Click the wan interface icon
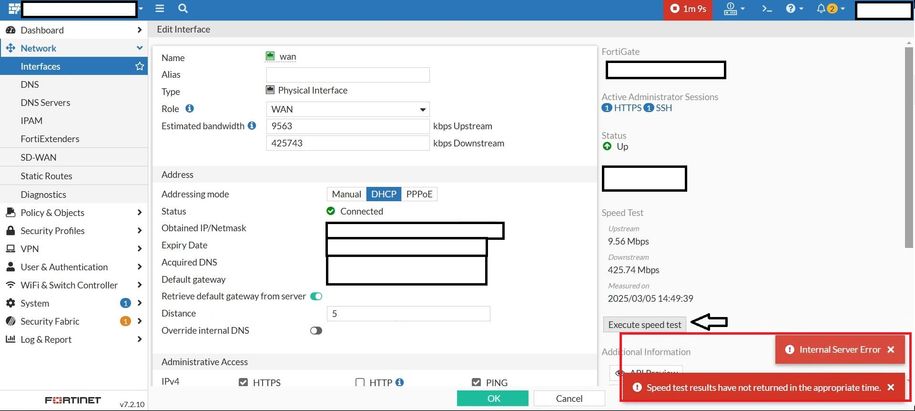The image size is (915, 411). click(x=270, y=56)
